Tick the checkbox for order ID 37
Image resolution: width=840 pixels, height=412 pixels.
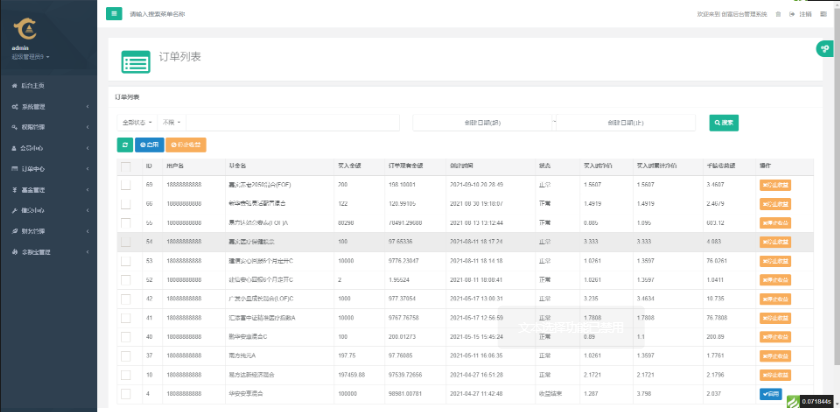pos(126,356)
